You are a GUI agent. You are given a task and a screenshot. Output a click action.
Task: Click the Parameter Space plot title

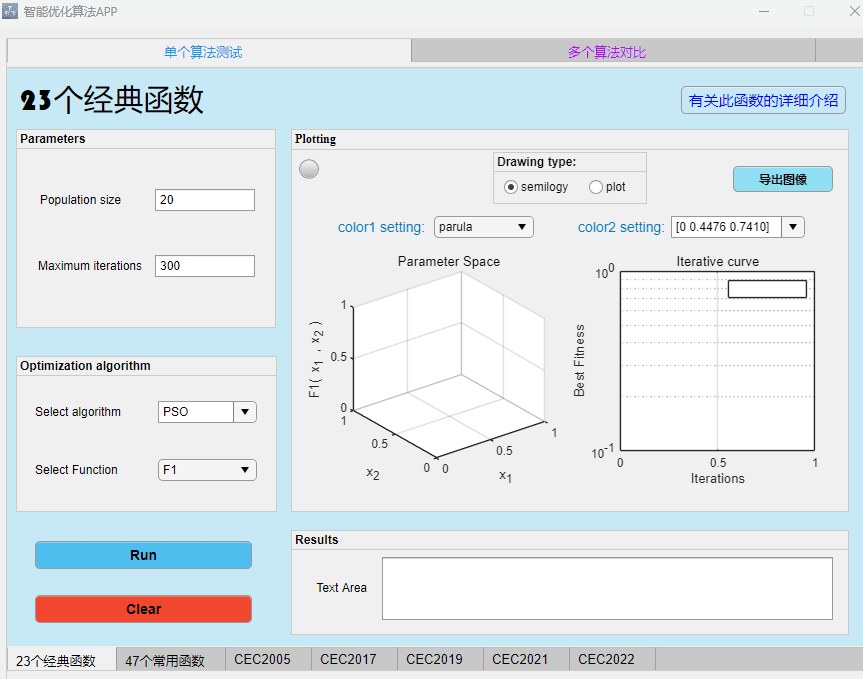(449, 261)
